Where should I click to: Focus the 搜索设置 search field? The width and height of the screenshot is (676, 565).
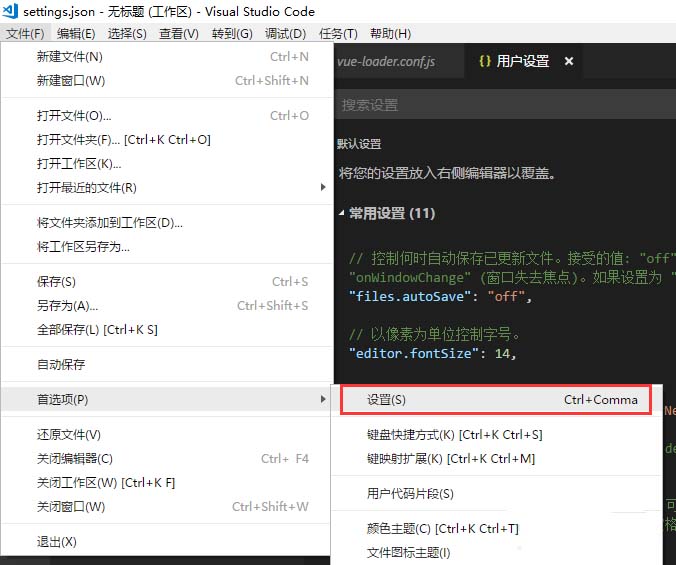pyautogui.click(x=505, y=105)
